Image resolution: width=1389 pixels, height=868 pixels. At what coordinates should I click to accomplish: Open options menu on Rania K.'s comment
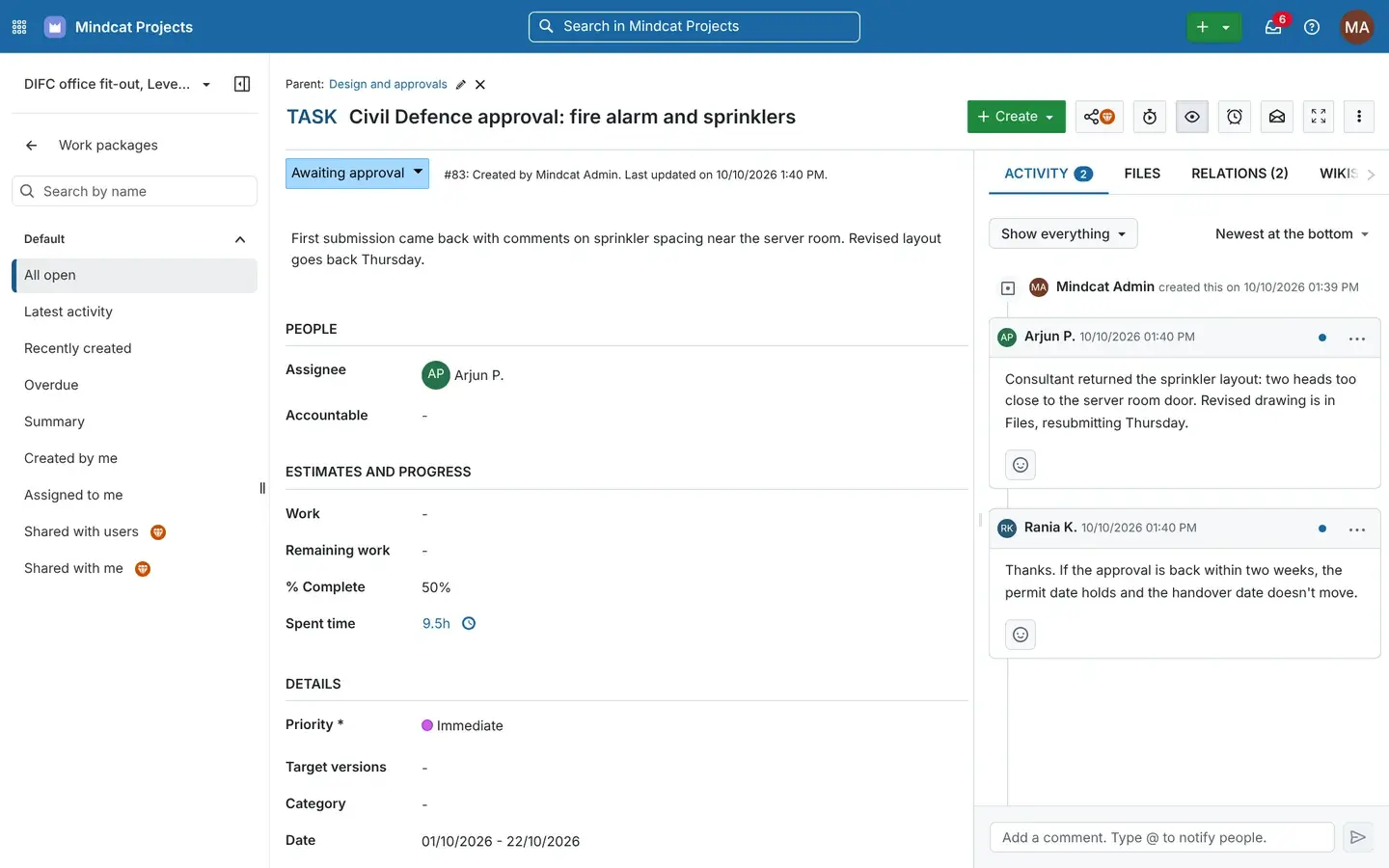(1357, 529)
